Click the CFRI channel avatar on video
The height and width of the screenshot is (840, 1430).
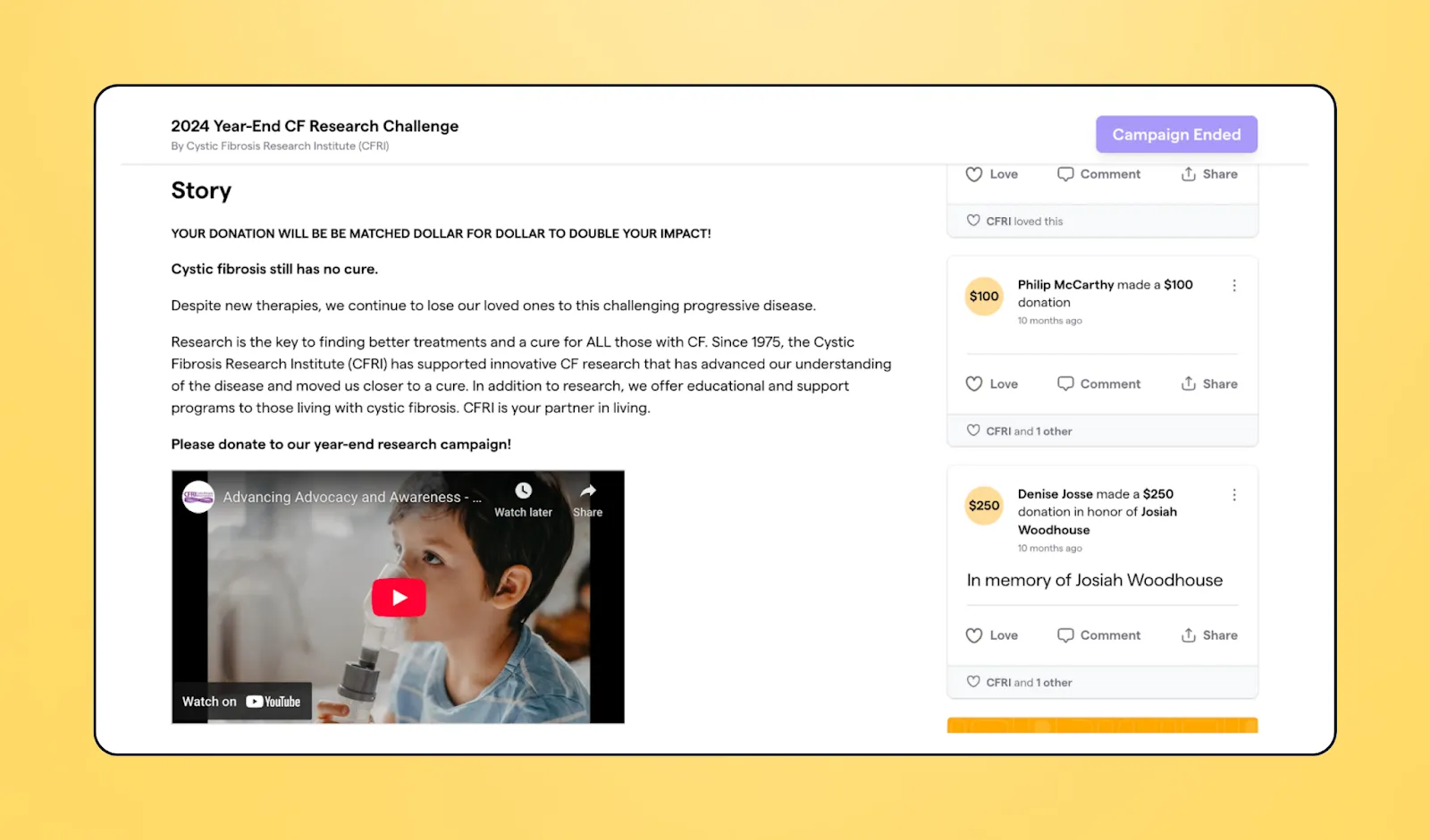tap(198, 497)
